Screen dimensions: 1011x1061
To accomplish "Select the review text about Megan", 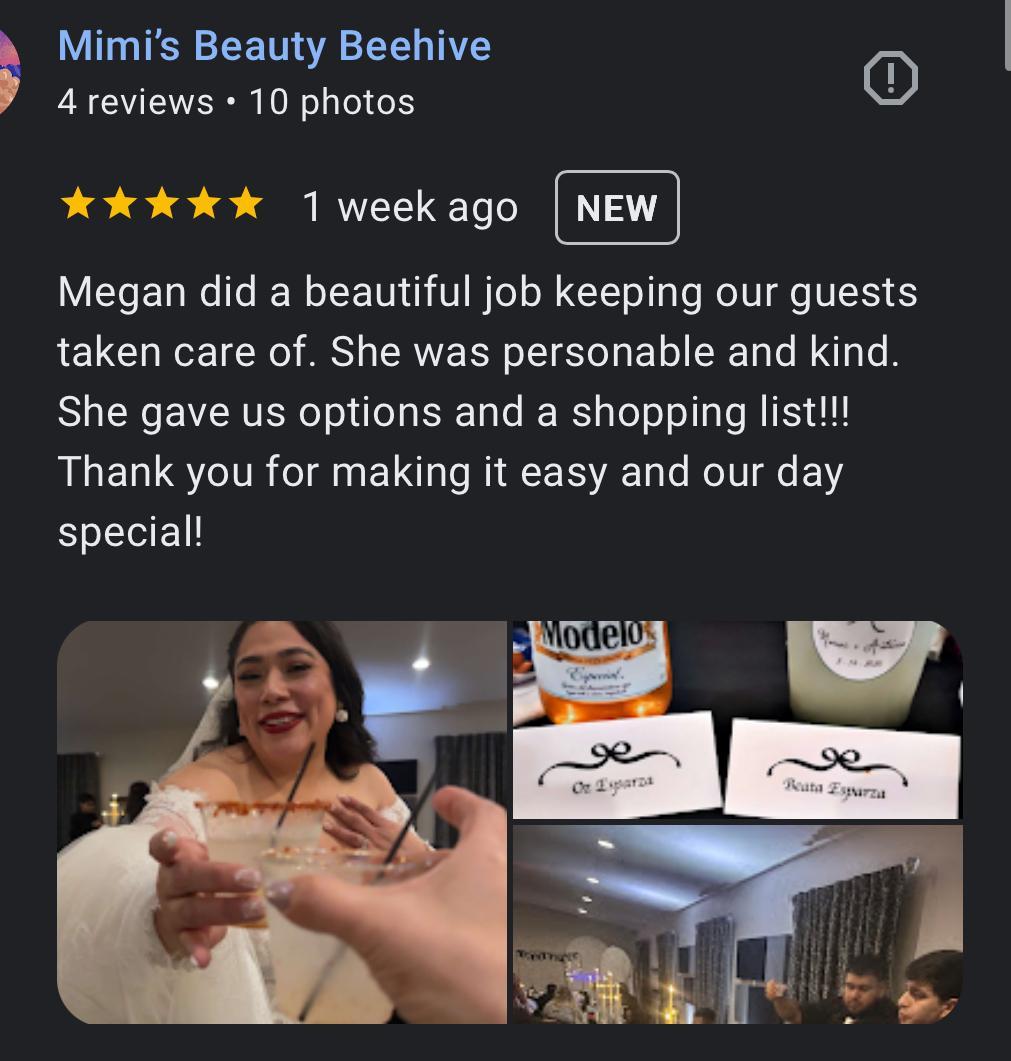I will point(487,411).
